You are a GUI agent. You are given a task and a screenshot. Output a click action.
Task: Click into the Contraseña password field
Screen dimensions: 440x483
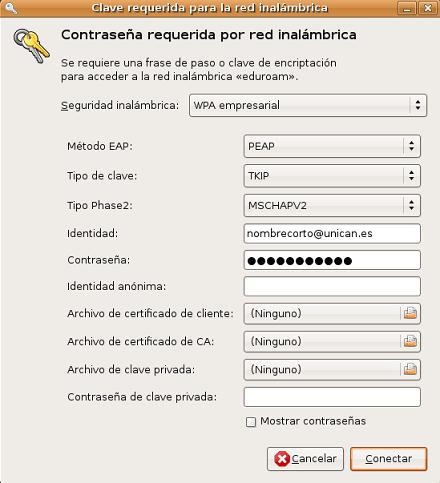332,260
